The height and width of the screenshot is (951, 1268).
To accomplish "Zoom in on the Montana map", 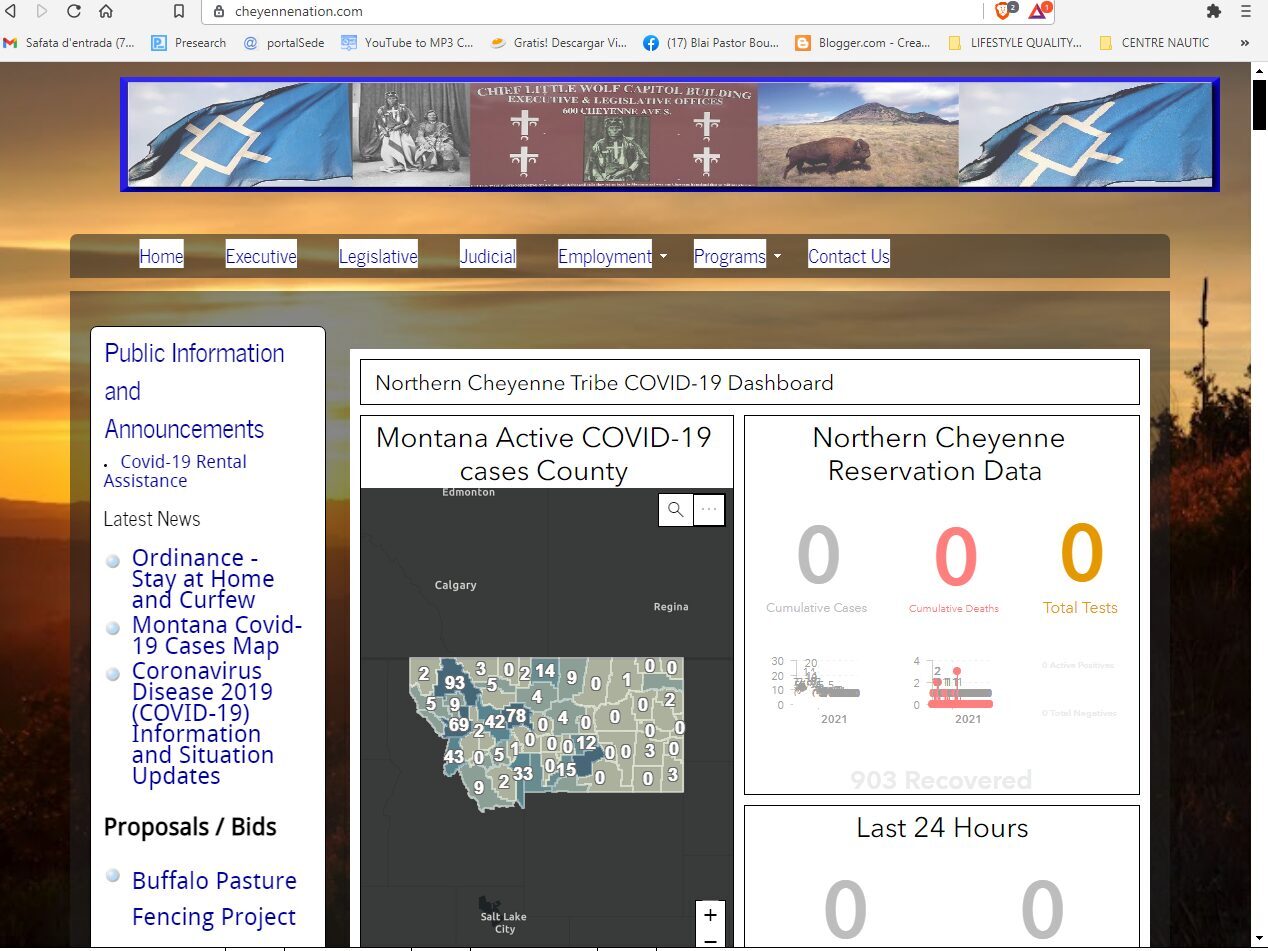I will [x=710, y=915].
